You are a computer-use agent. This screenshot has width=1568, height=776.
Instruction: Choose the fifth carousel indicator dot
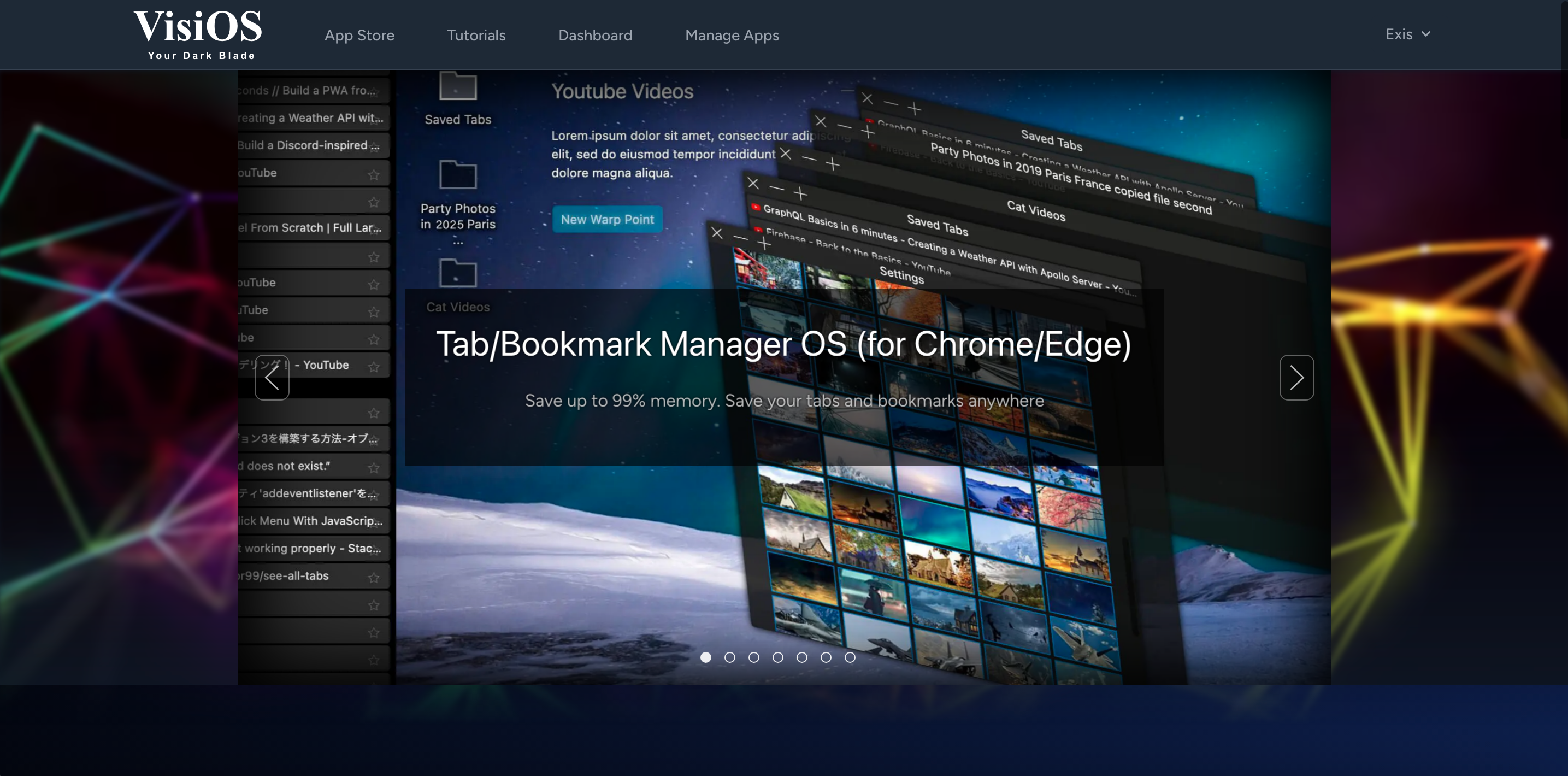tap(801, 657)
